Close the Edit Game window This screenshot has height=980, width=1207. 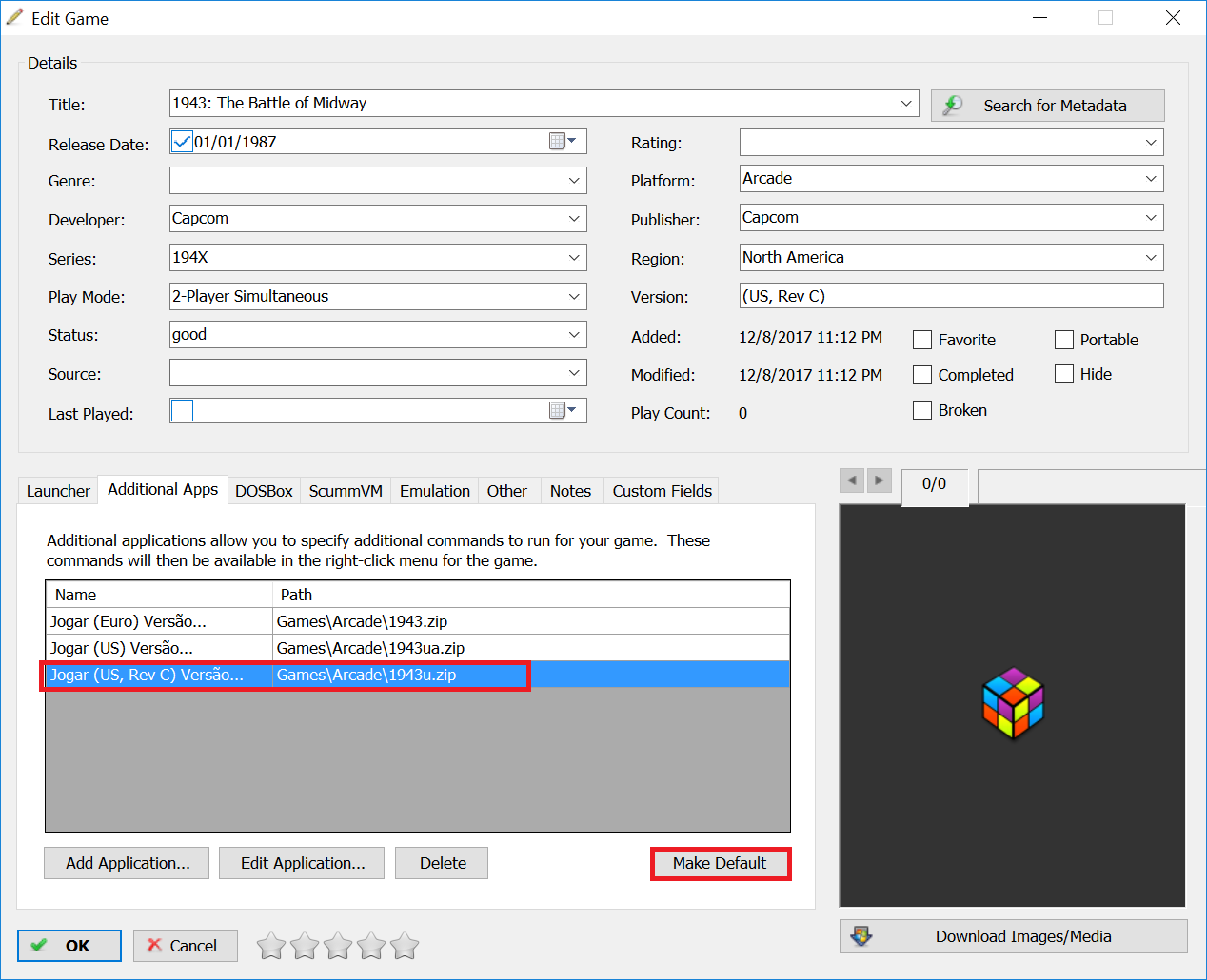click(1173, 18)
